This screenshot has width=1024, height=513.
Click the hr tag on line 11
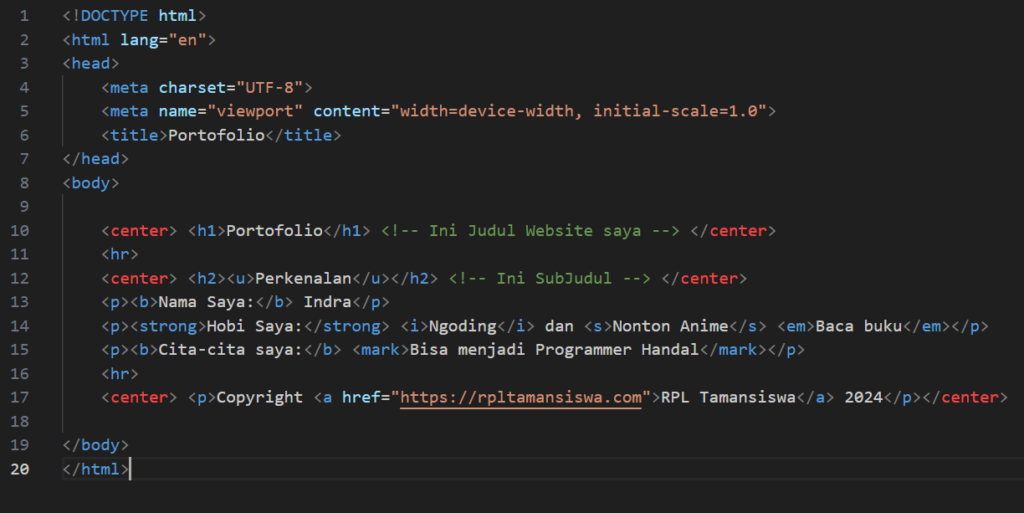point(120,254)
